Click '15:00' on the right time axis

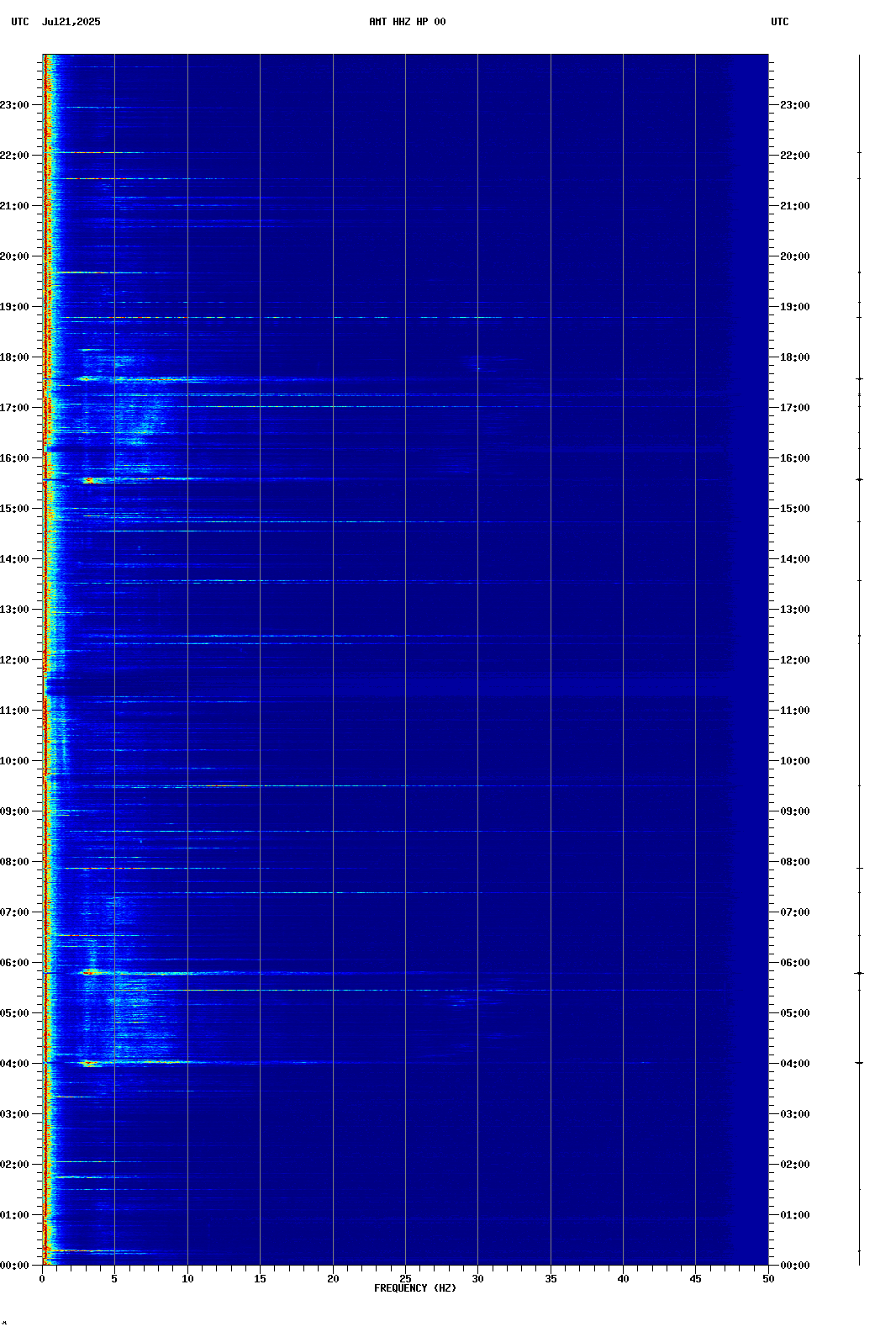[795, 509]
